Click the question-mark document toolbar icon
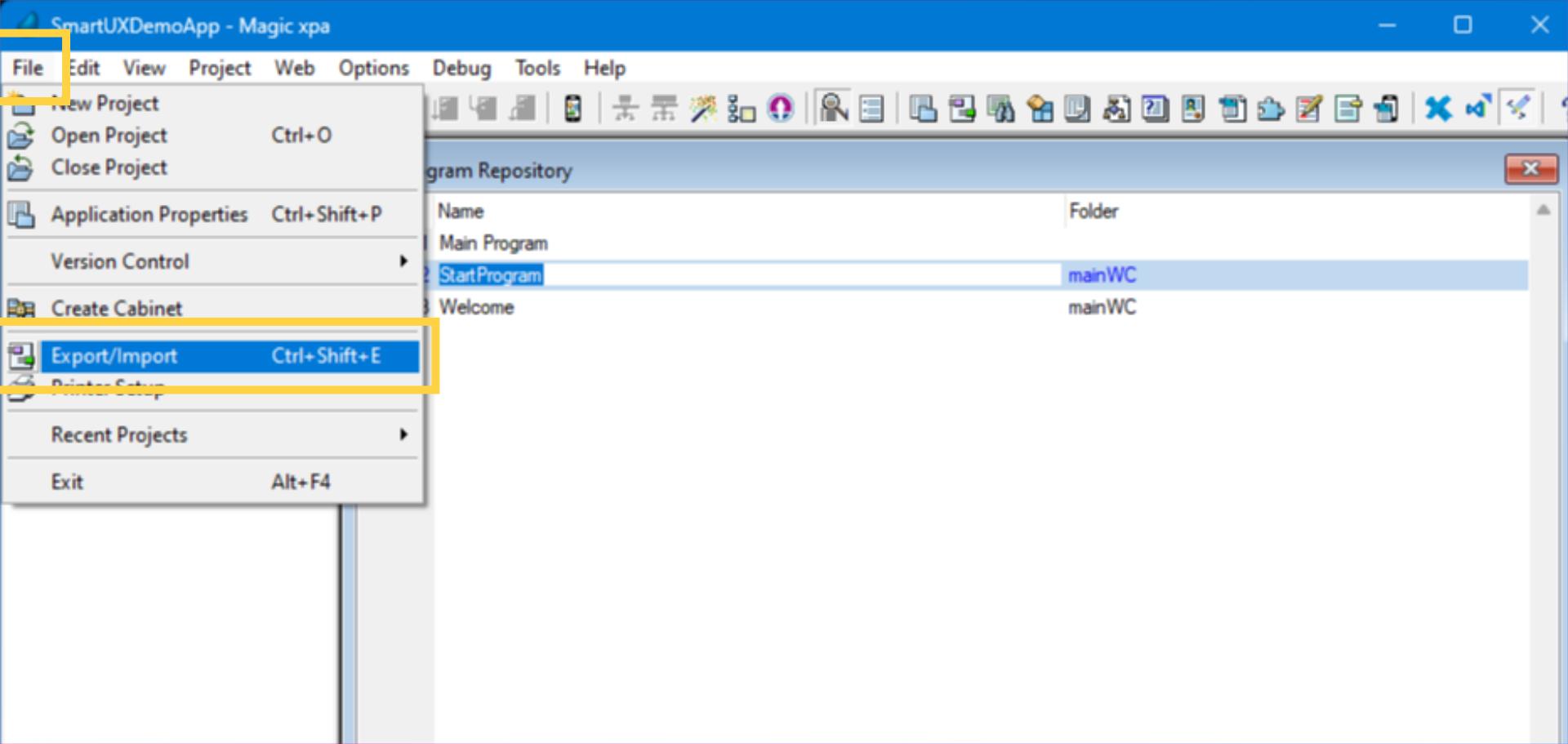Screen dimensions: 1568x744 pos(1155,108)
